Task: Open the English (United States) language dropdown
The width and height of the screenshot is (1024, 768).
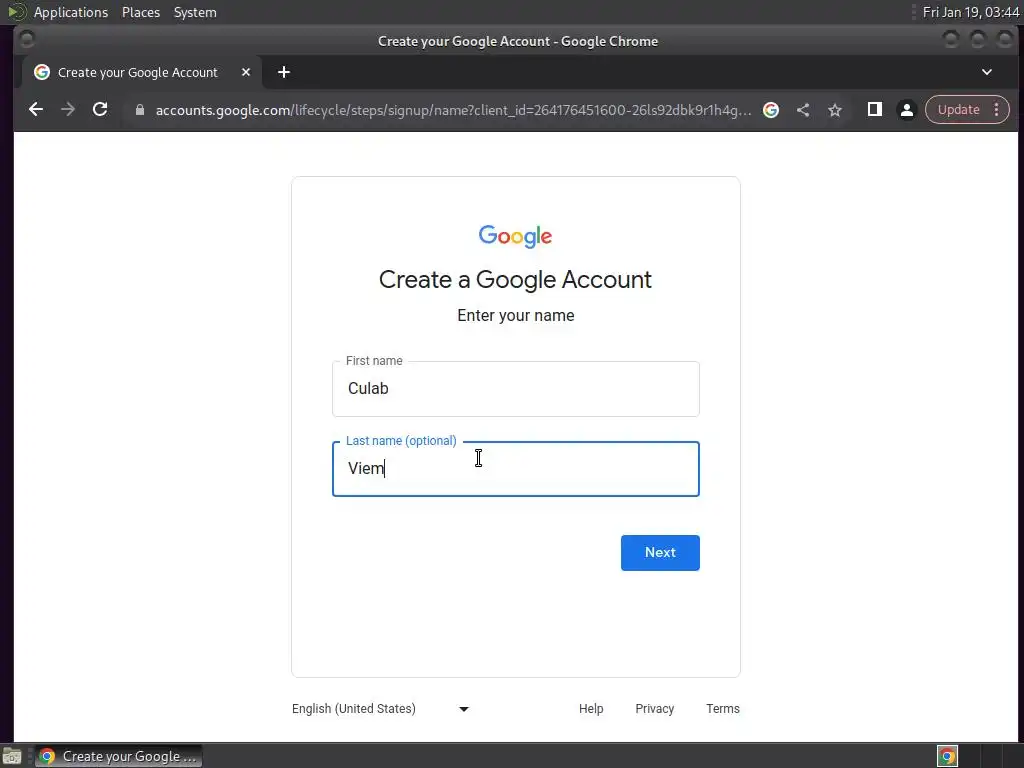Action: 380,709
